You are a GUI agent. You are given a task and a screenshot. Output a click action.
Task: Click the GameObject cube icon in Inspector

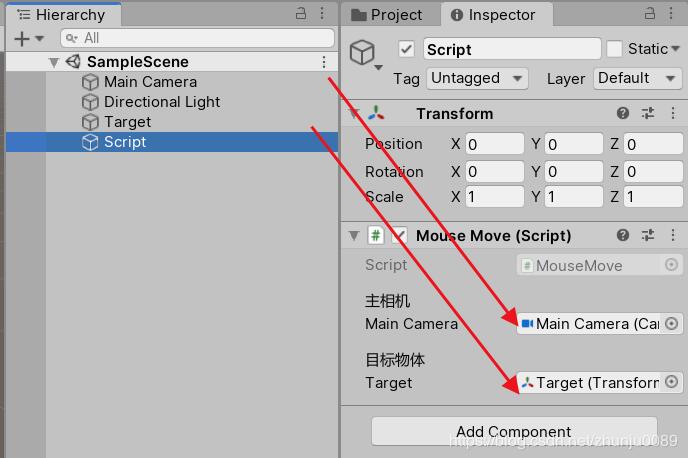coord(362,53)
